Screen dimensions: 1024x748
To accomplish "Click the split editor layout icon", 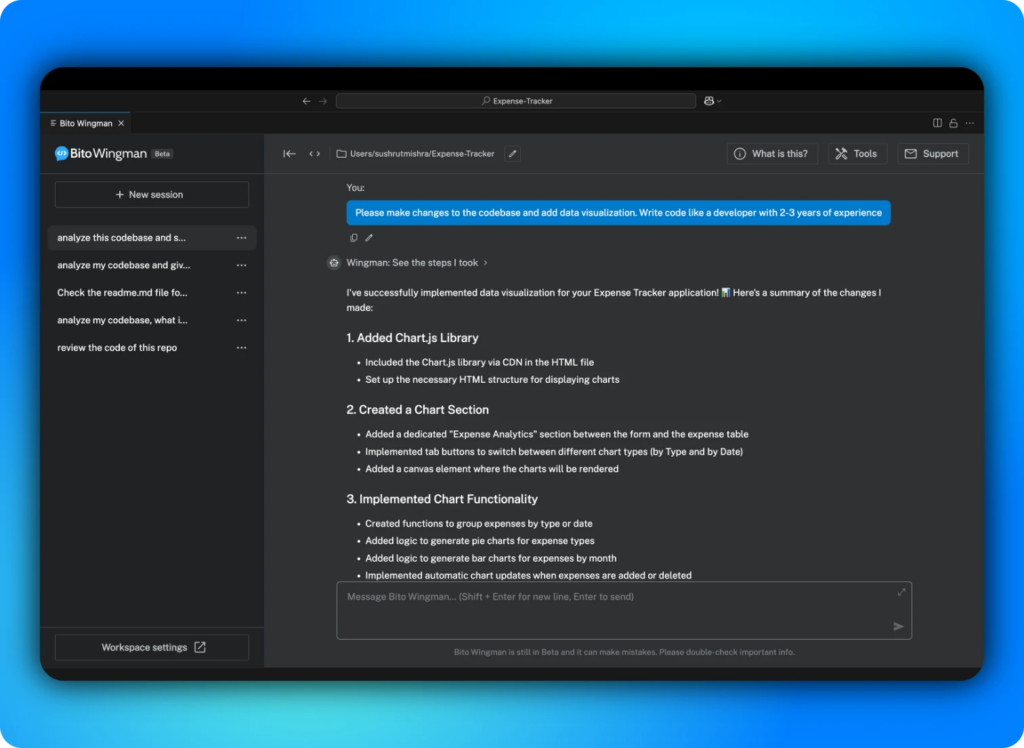I will (x=937, y=123).
